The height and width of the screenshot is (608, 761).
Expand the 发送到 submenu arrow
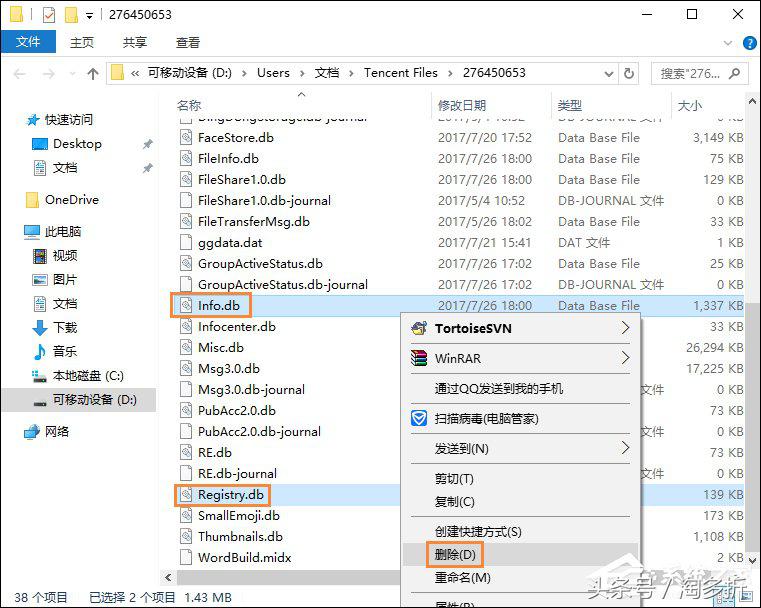[625, 448]
